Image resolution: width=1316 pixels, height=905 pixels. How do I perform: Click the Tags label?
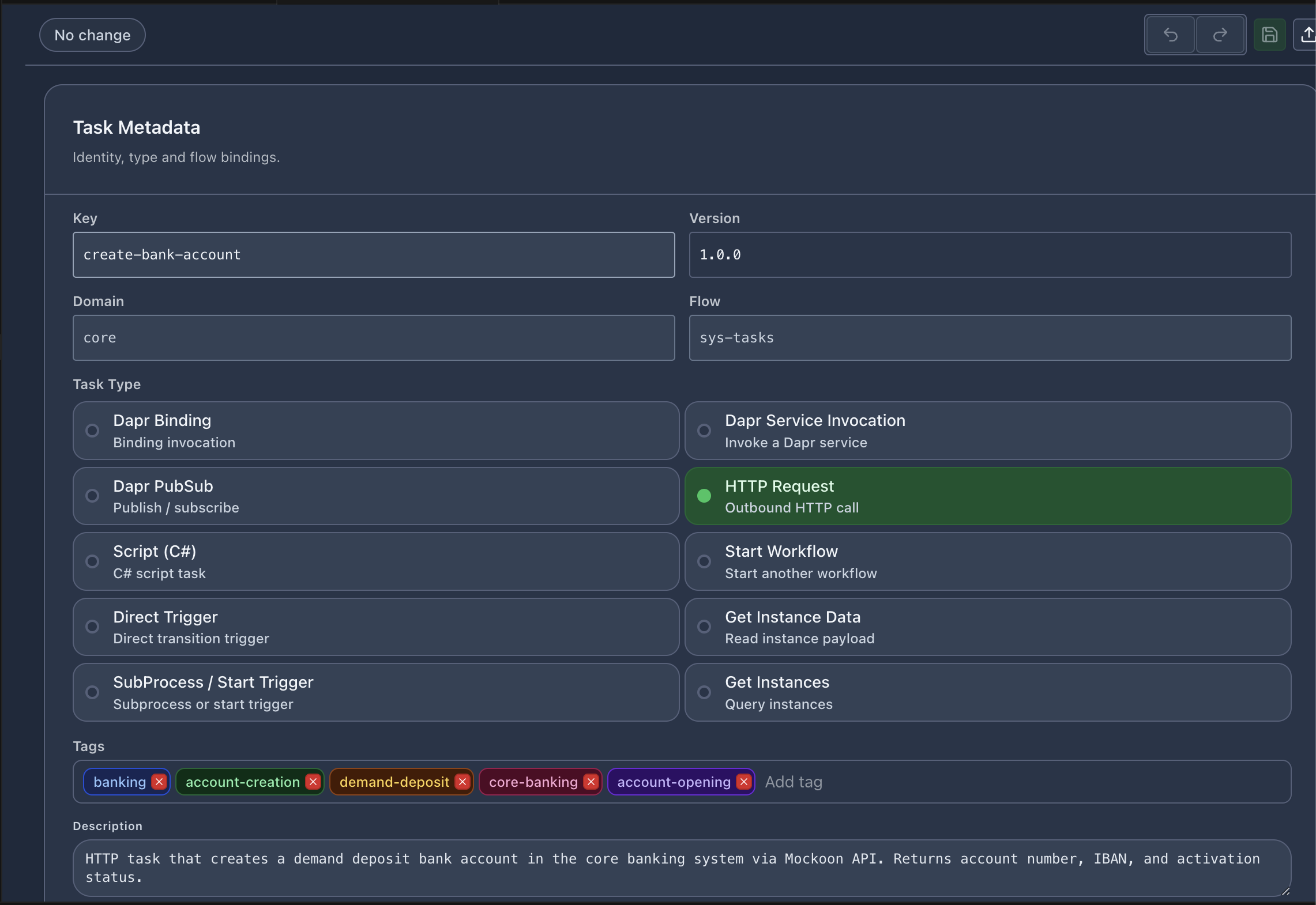pyautogui.click(x=89, y=746)
